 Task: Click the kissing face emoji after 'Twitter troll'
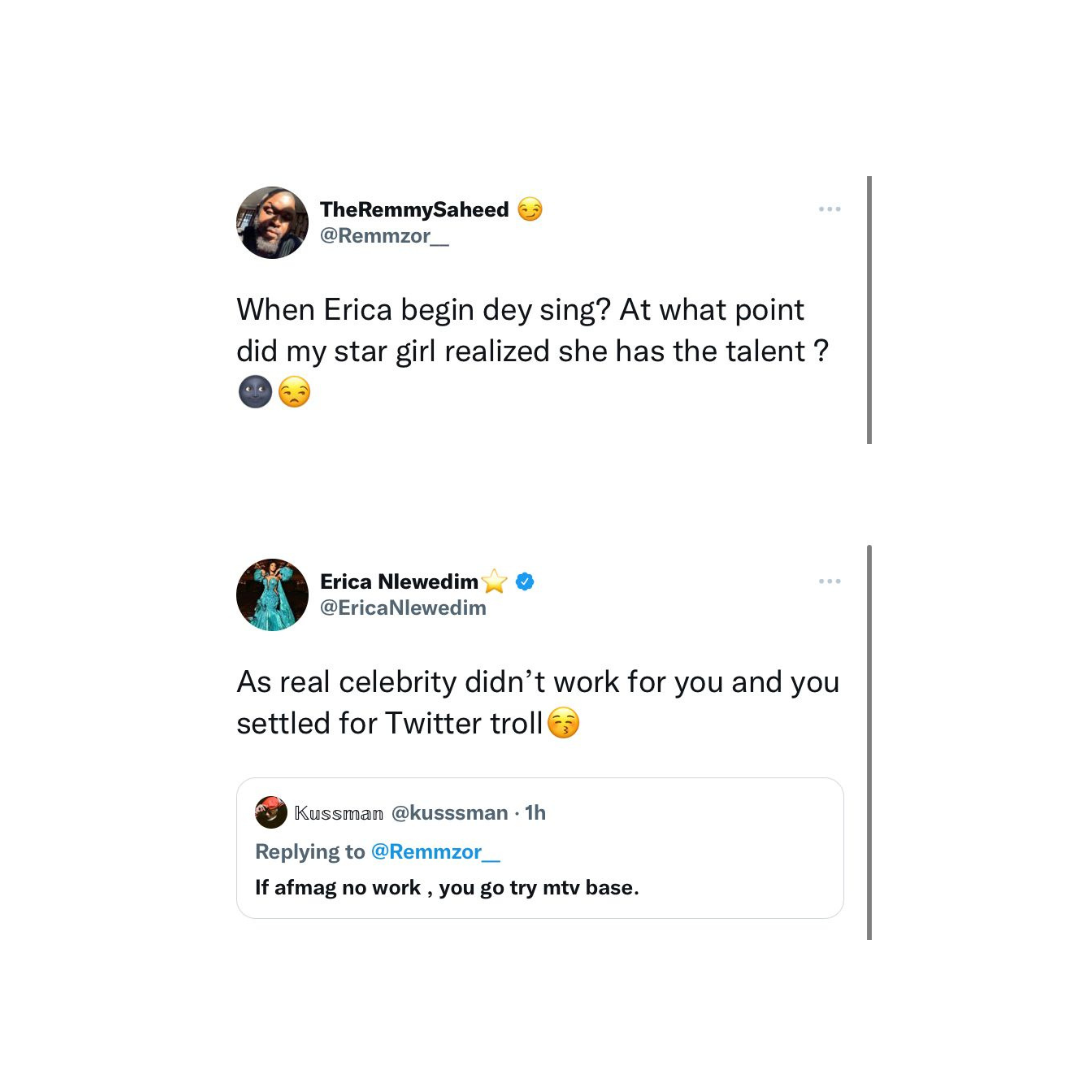(564, 723)
